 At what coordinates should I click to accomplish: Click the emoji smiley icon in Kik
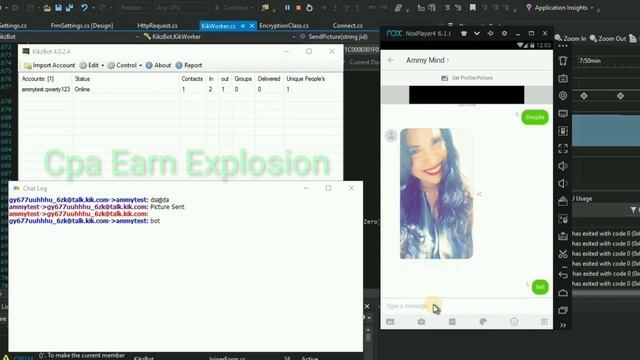(514, 322)
